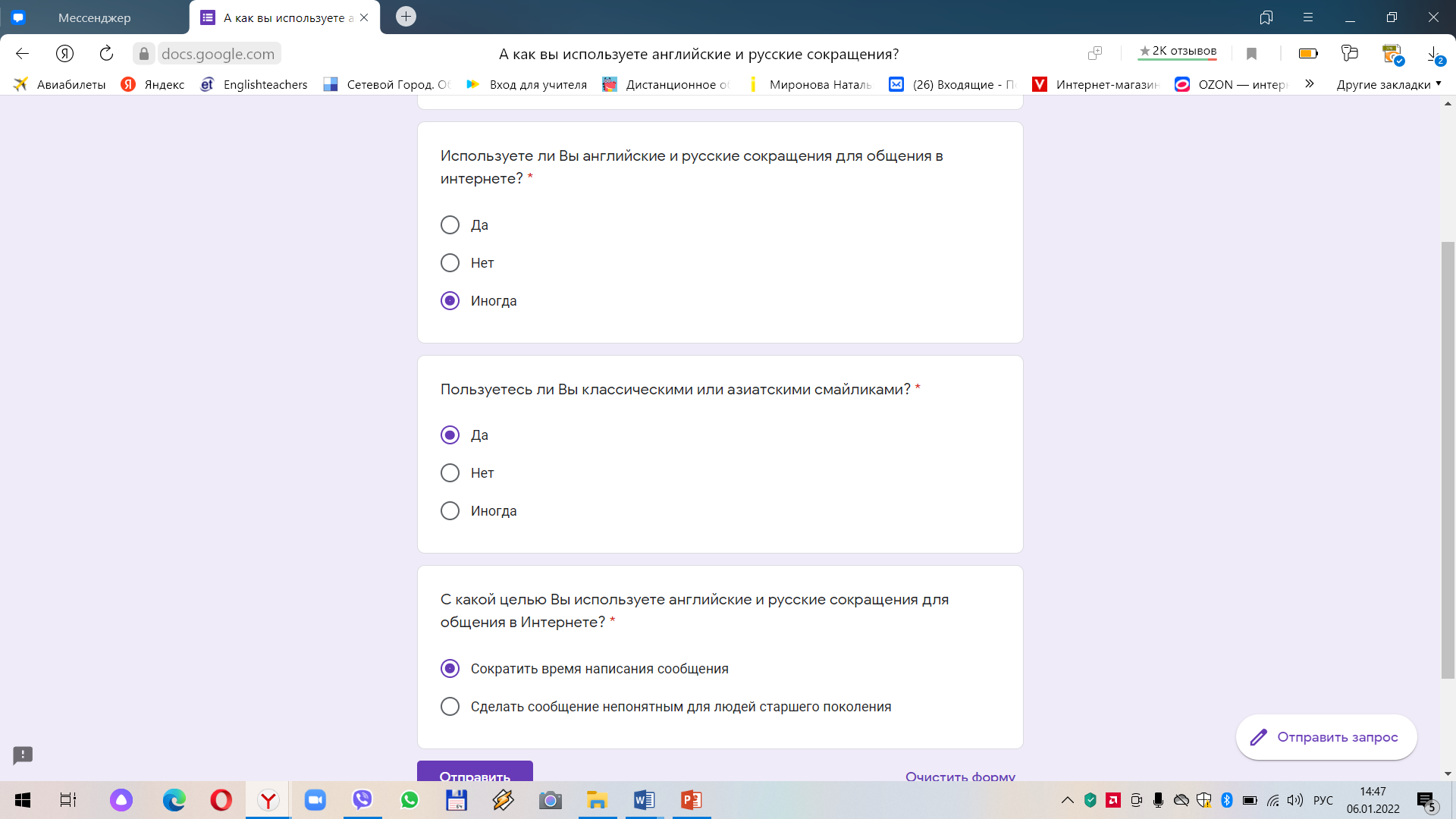Select the Иногда radio button for abbreviations
This screenshot has width=1456, height=819.
coord(450,301)
